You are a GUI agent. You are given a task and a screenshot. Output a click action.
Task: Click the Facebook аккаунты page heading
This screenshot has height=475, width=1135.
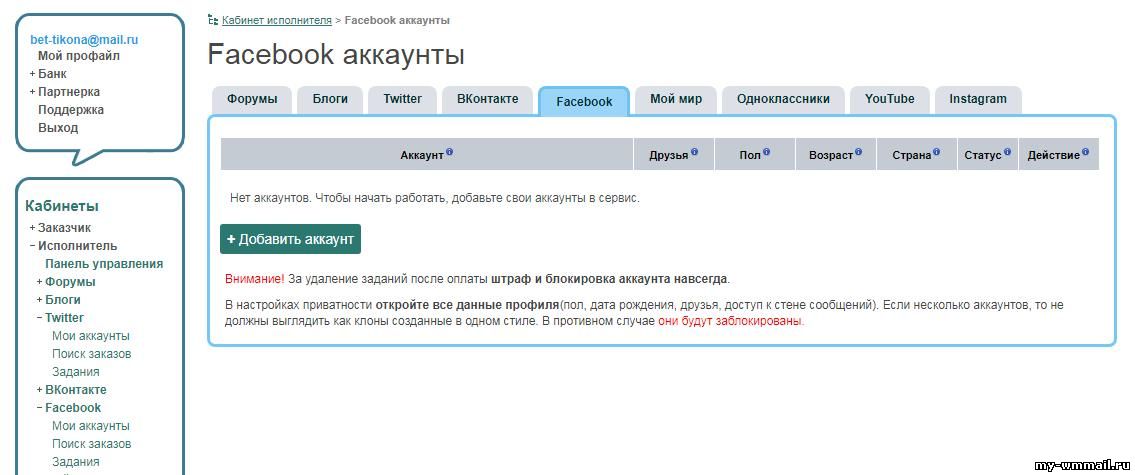tap(336, 55)
